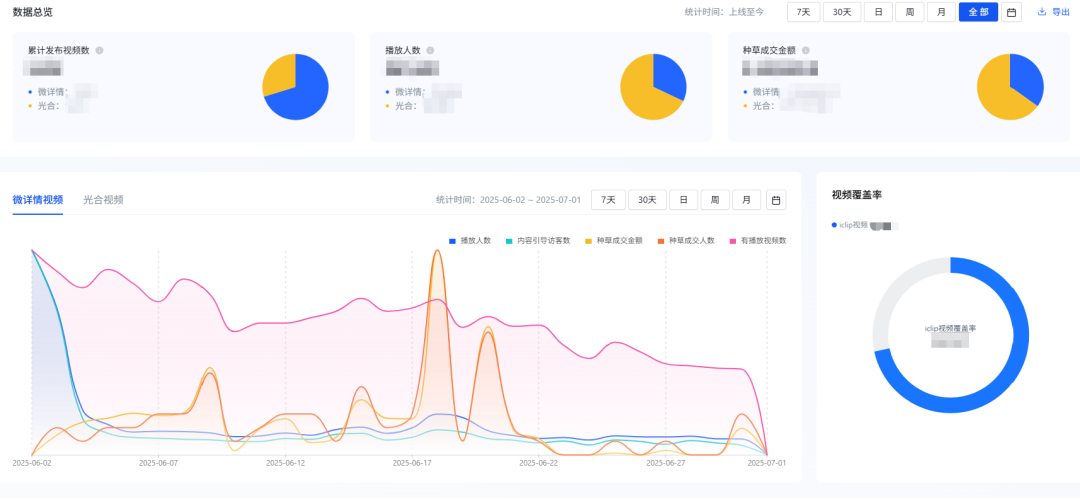Click the 2025-06-07 x-axis date label
This screenshot has height=499, width=1080.
point(158,463)
